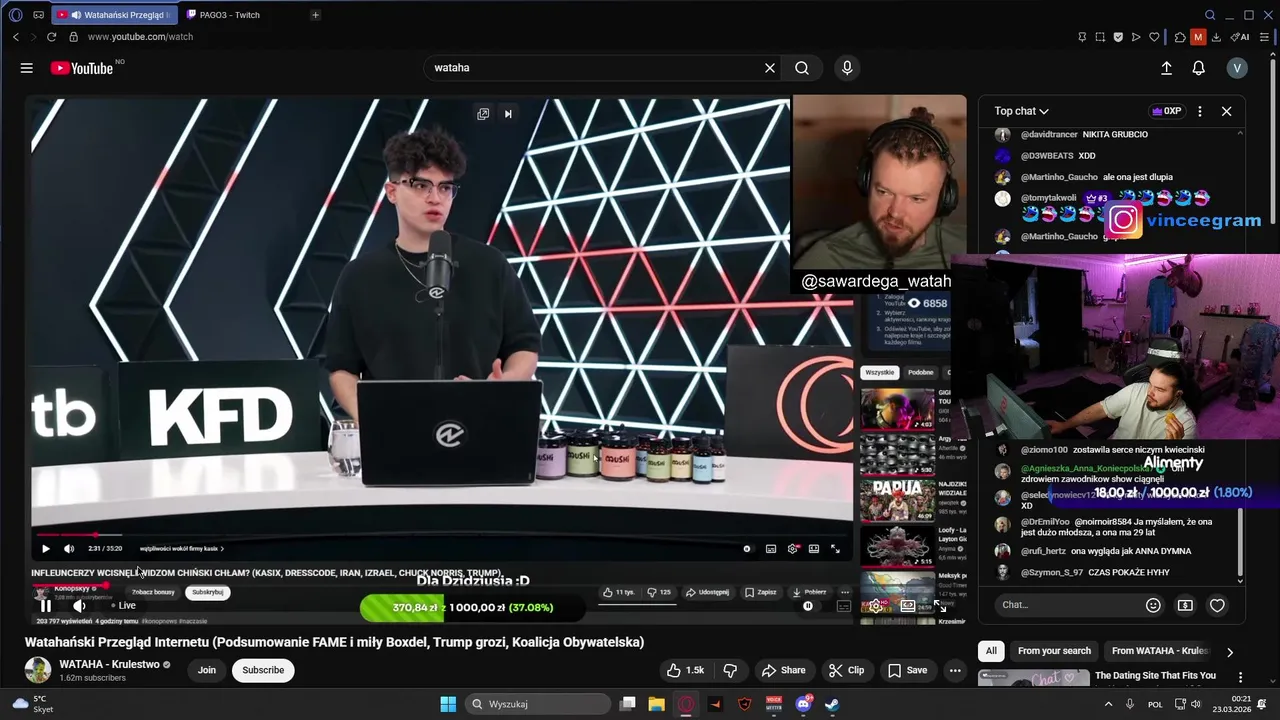Go to the YouTube home logo

tap(82, 68)
